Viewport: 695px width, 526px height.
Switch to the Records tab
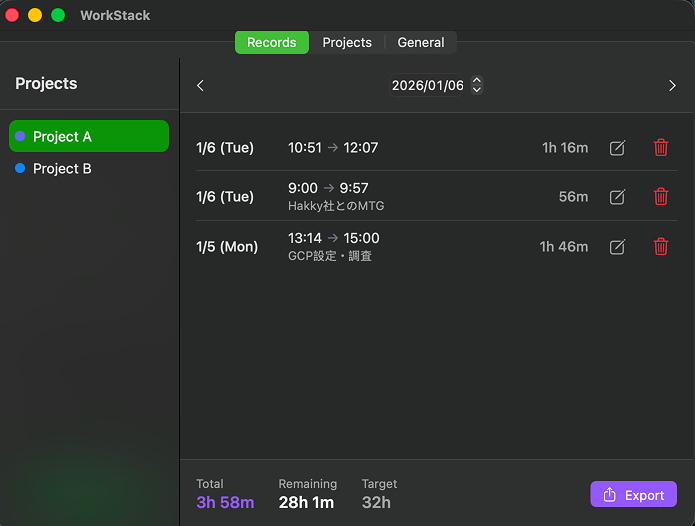[x=272, y=43]
